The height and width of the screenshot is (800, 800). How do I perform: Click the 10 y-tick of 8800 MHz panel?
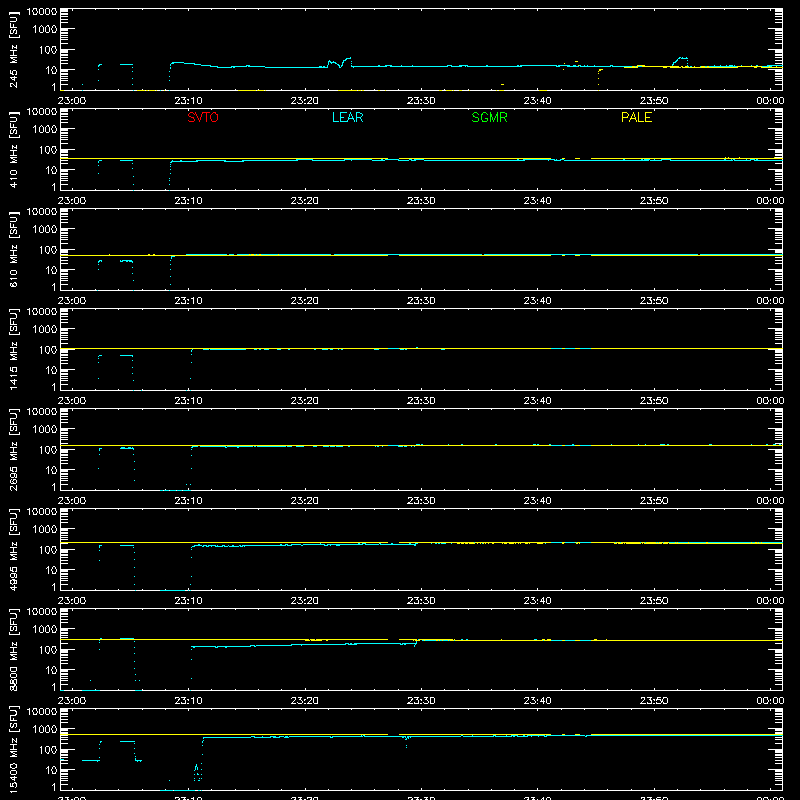52,670
